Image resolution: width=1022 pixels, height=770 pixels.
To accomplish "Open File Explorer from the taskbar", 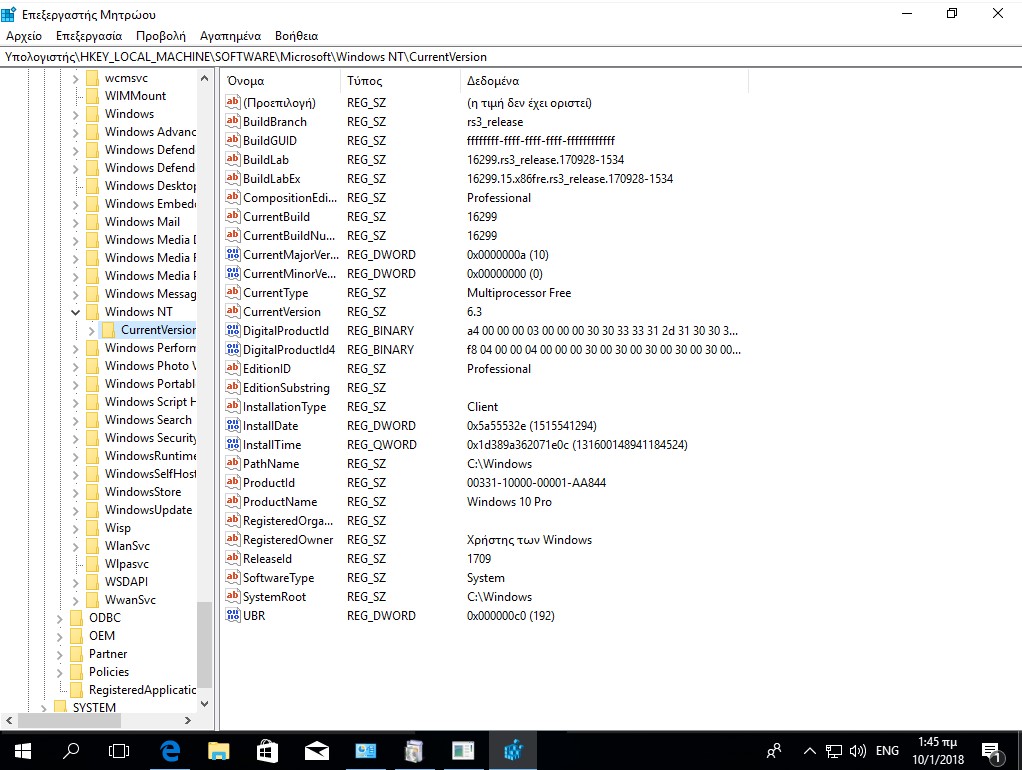I will [x=218, y=751].
